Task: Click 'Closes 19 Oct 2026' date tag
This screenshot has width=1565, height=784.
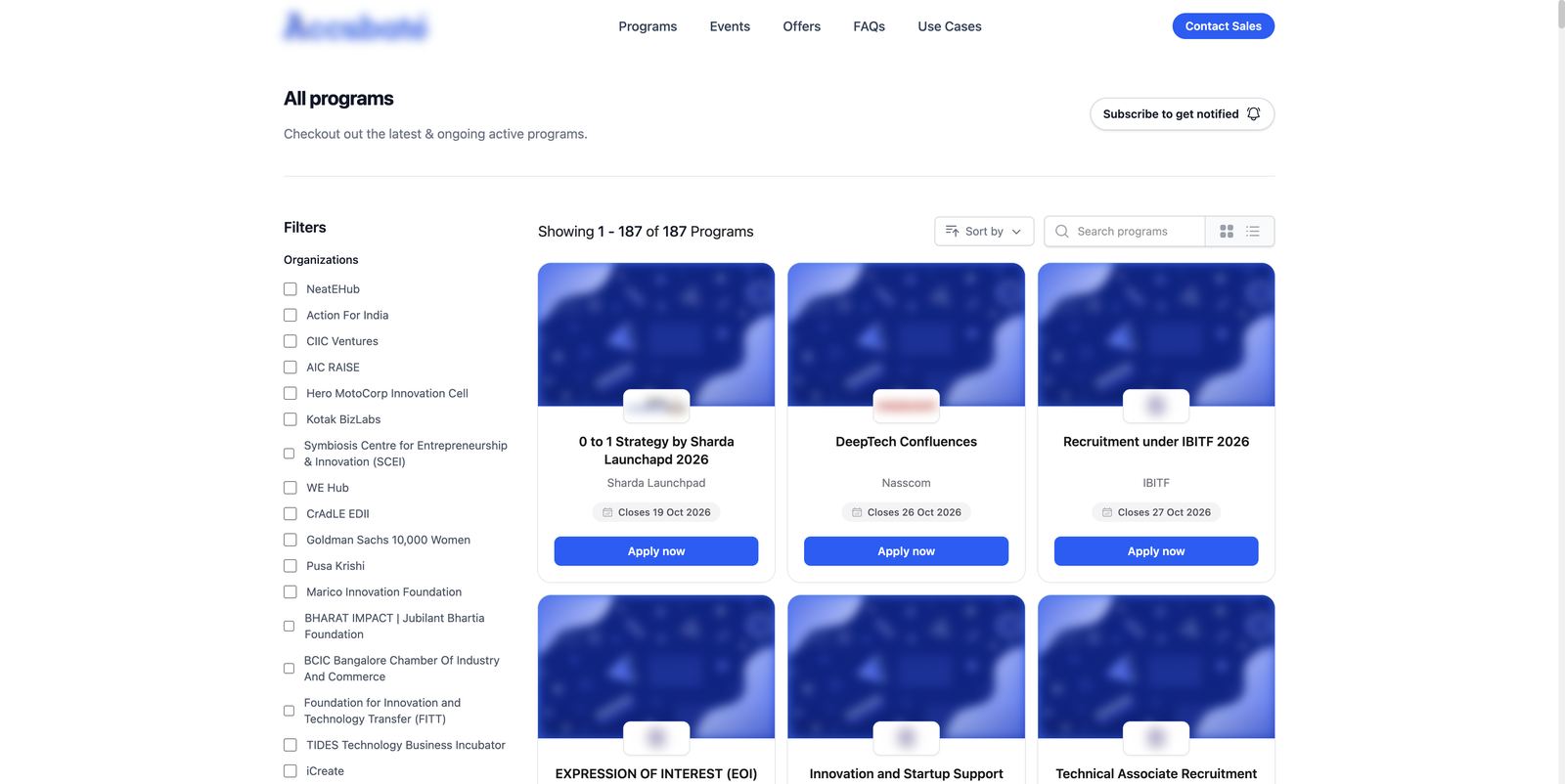Action: coord(656,512)
